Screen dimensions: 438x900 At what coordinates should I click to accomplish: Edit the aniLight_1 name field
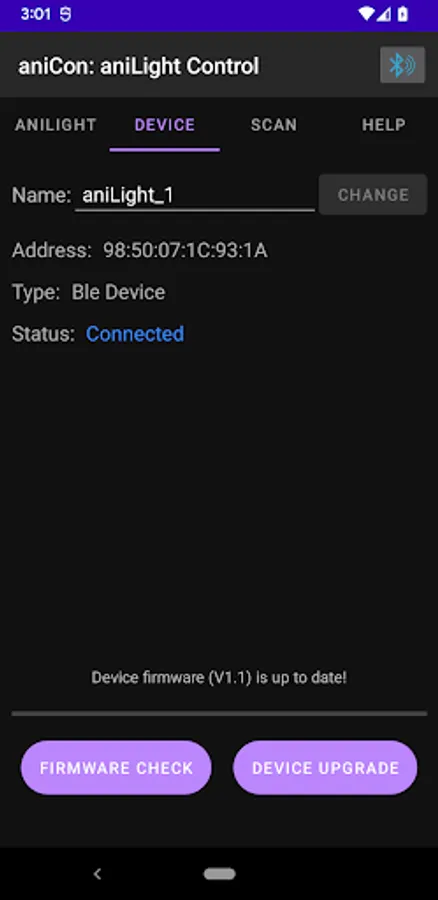click(195, 196)
